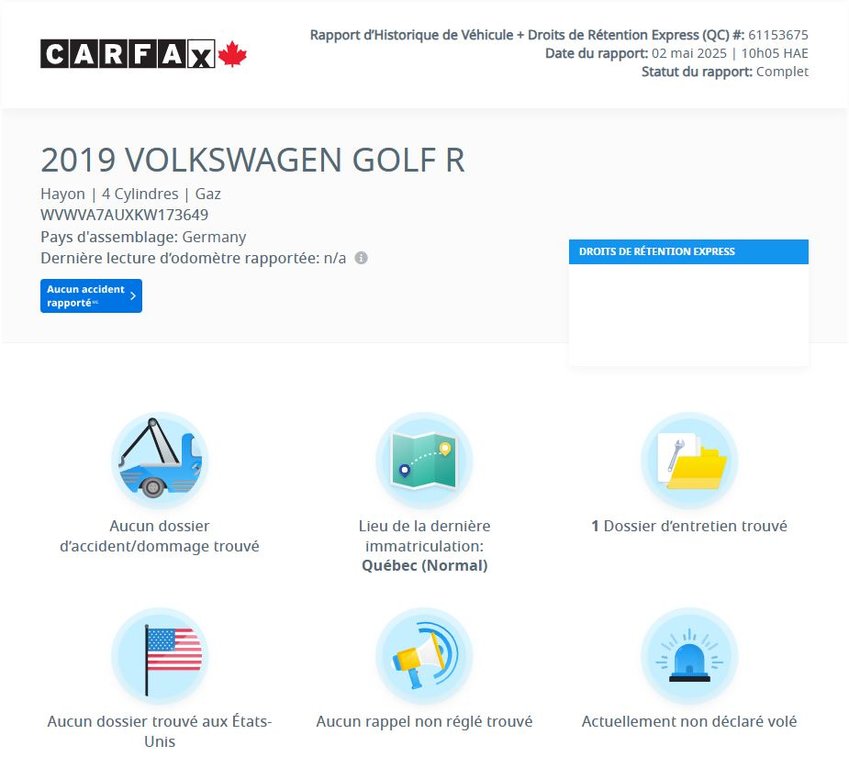Click the '2019 VOLKSWAGEN GOLF R' title

[253, 160]
